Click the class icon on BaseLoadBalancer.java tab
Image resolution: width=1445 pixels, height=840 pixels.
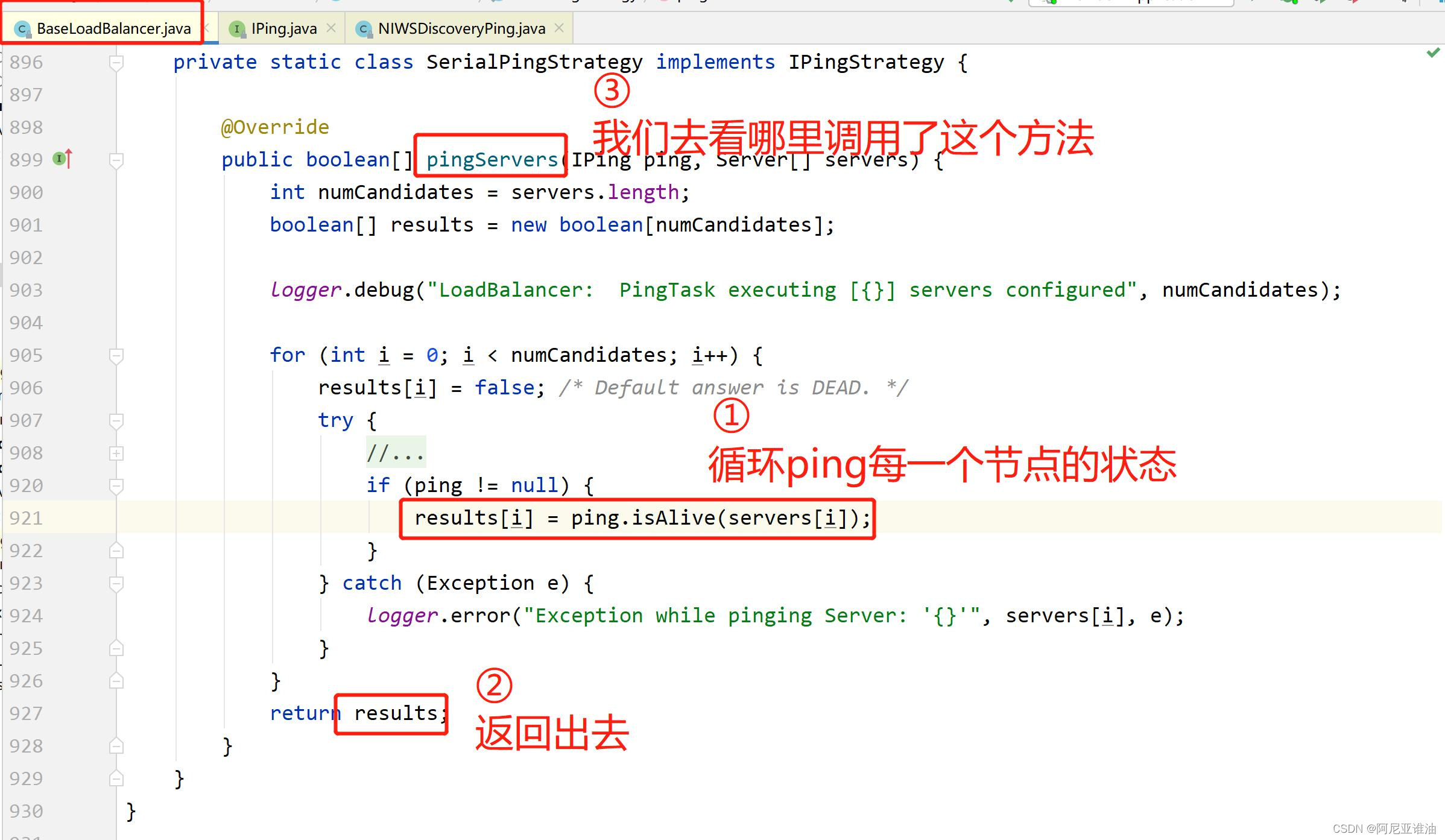click(x=22, y=29)
